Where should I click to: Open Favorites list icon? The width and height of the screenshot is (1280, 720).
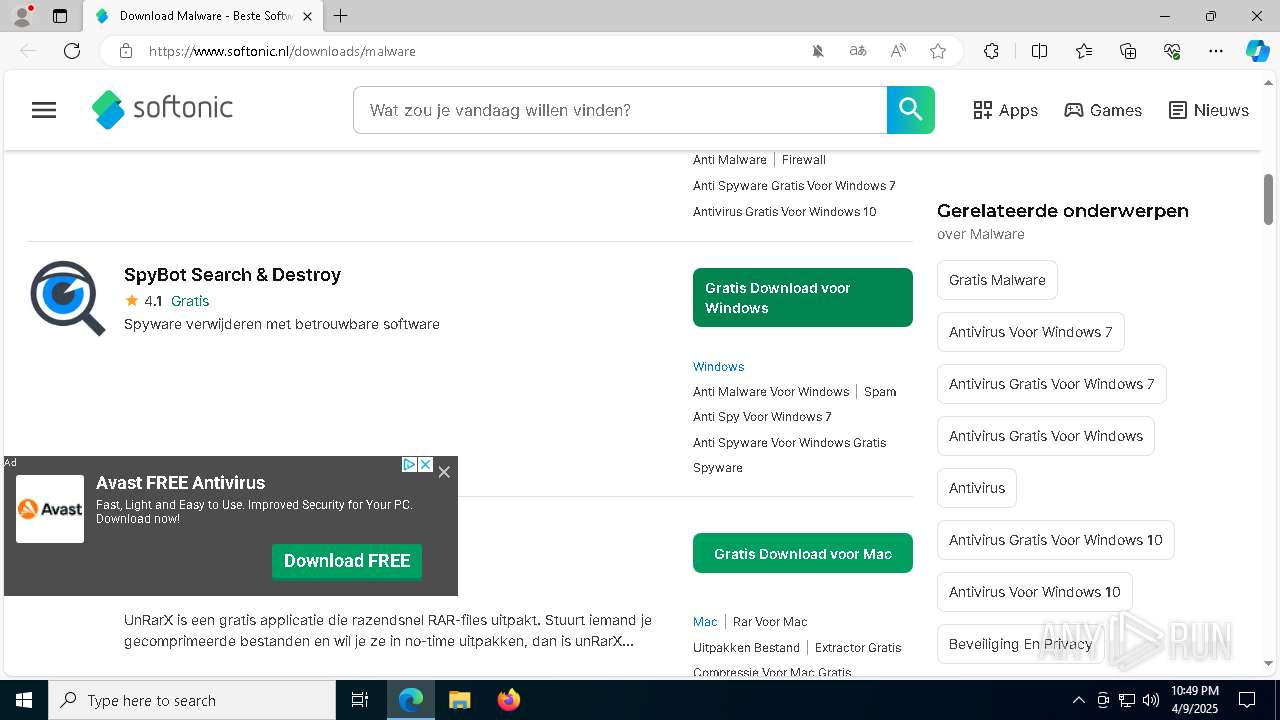pyautogui.click(x=1084, y=51)
